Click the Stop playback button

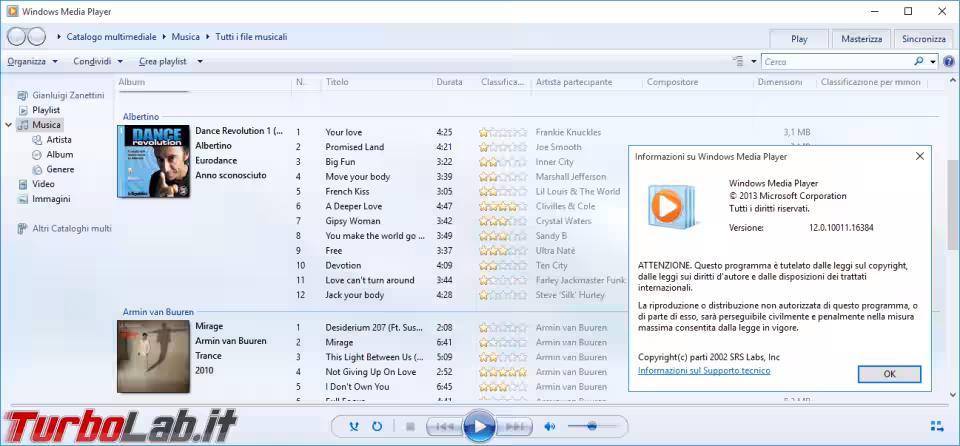point(411,426)
